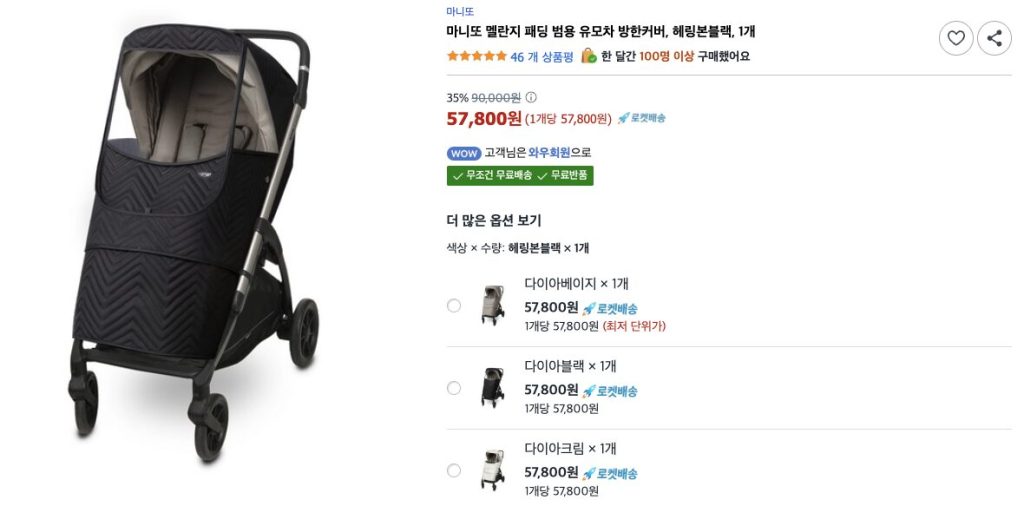Click the 무조건 무료배송 green badge

point(491,176)
